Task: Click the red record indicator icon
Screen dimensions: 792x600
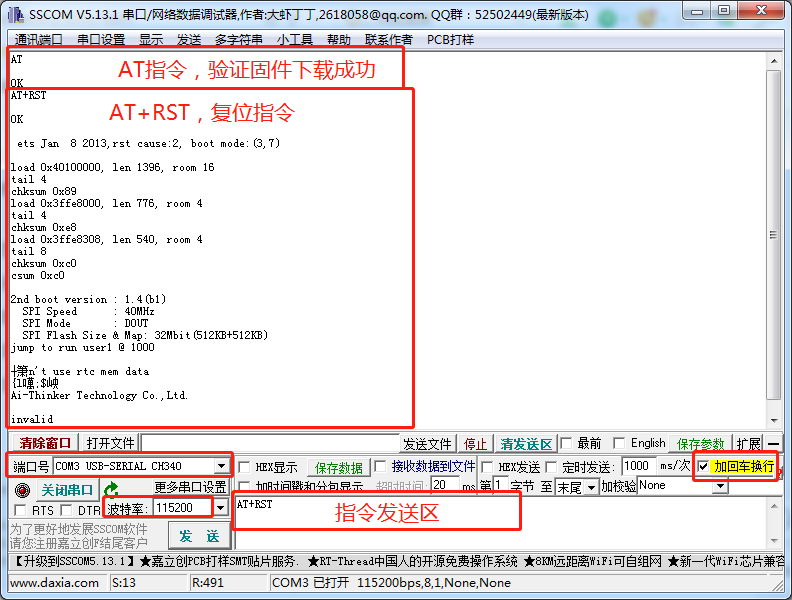Action: click(x=22, y=490)
